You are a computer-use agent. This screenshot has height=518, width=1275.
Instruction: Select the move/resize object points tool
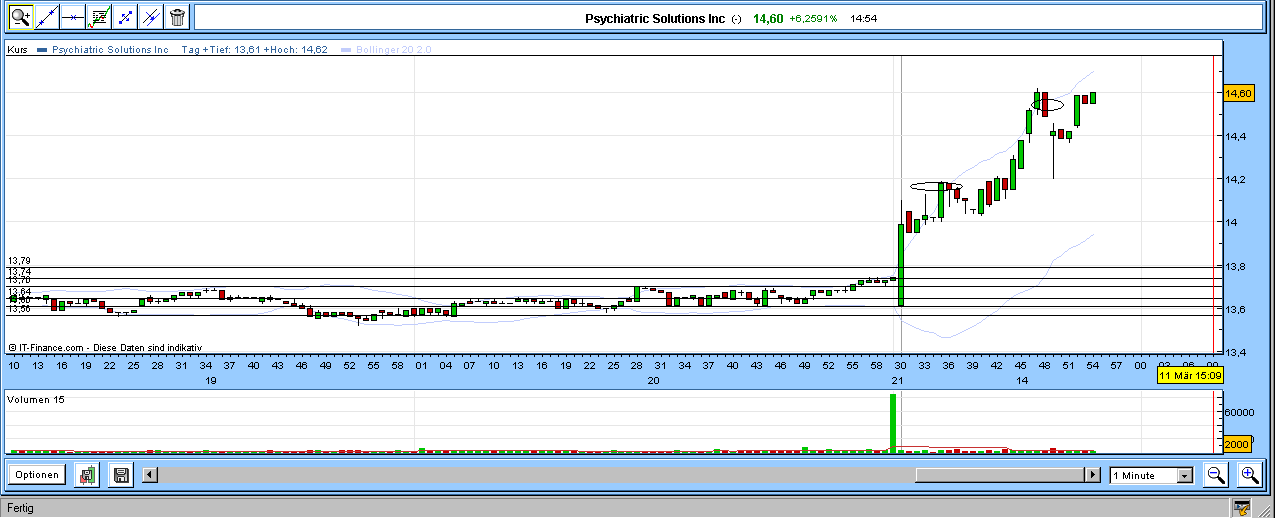pos(125,16)
